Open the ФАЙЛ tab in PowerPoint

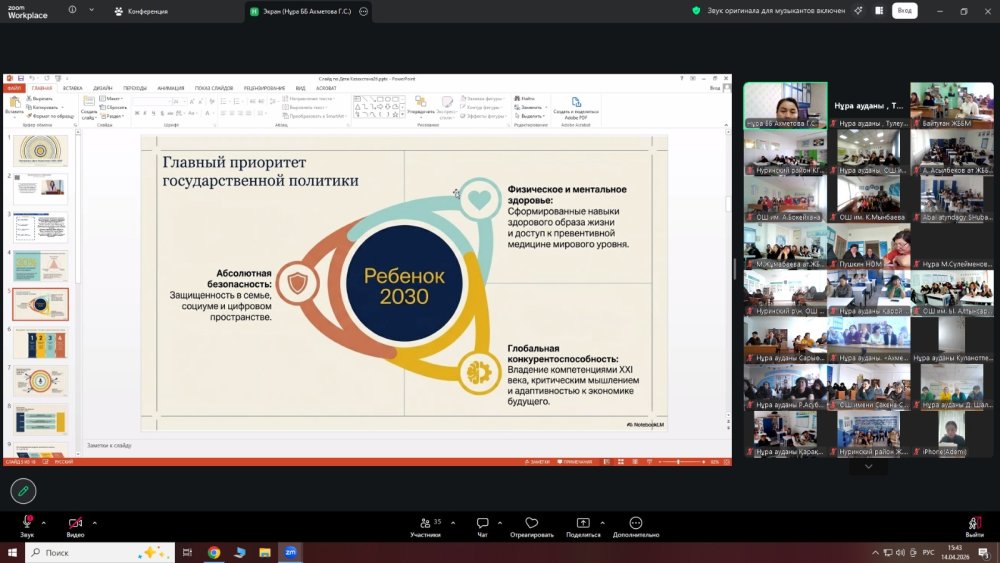click(x=14, y=88)
